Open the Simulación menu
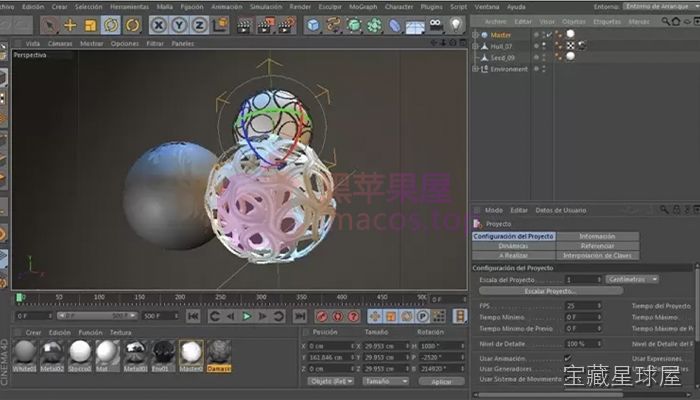700x400 pixels. (x=266, y=7)
